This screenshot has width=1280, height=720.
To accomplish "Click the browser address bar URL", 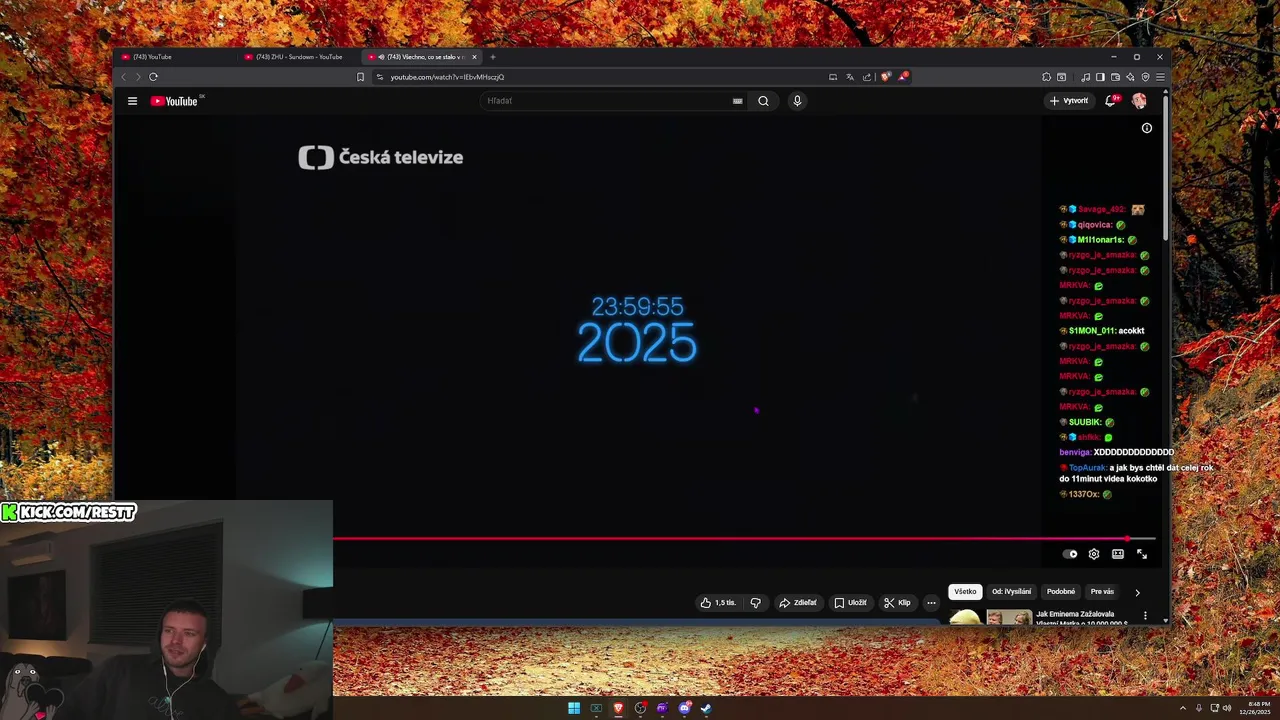I will (x=447, y=77).
